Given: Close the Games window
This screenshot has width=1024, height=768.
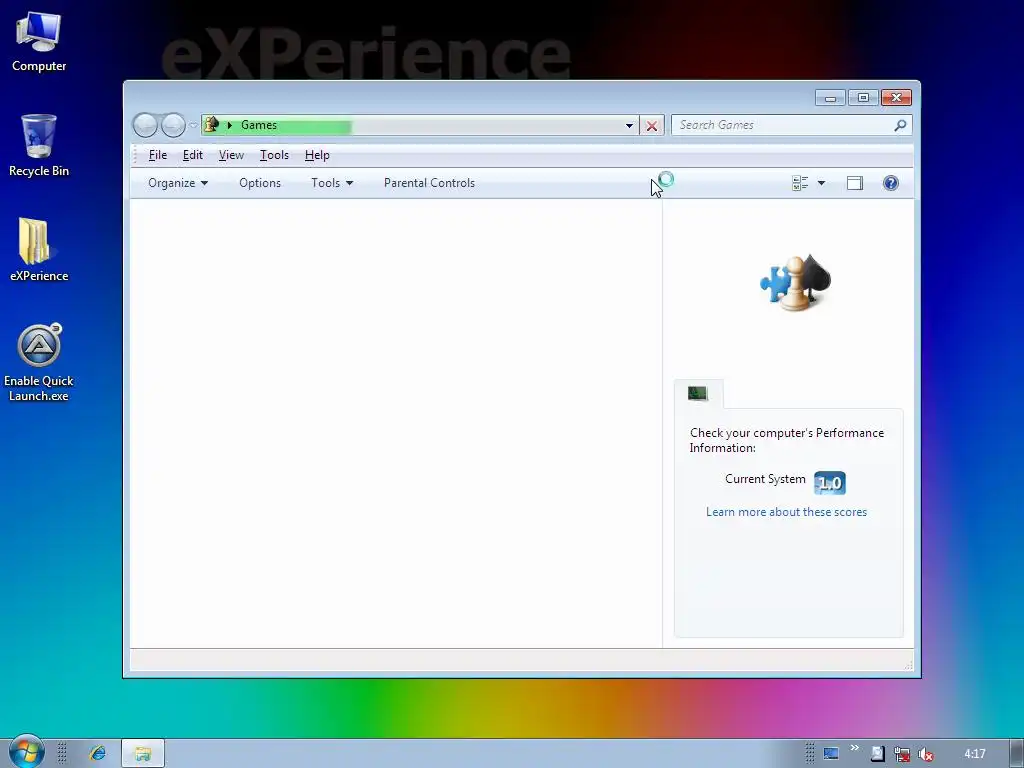Looking at the screenshot, I should pyautogui.click(x=897, y=98).
